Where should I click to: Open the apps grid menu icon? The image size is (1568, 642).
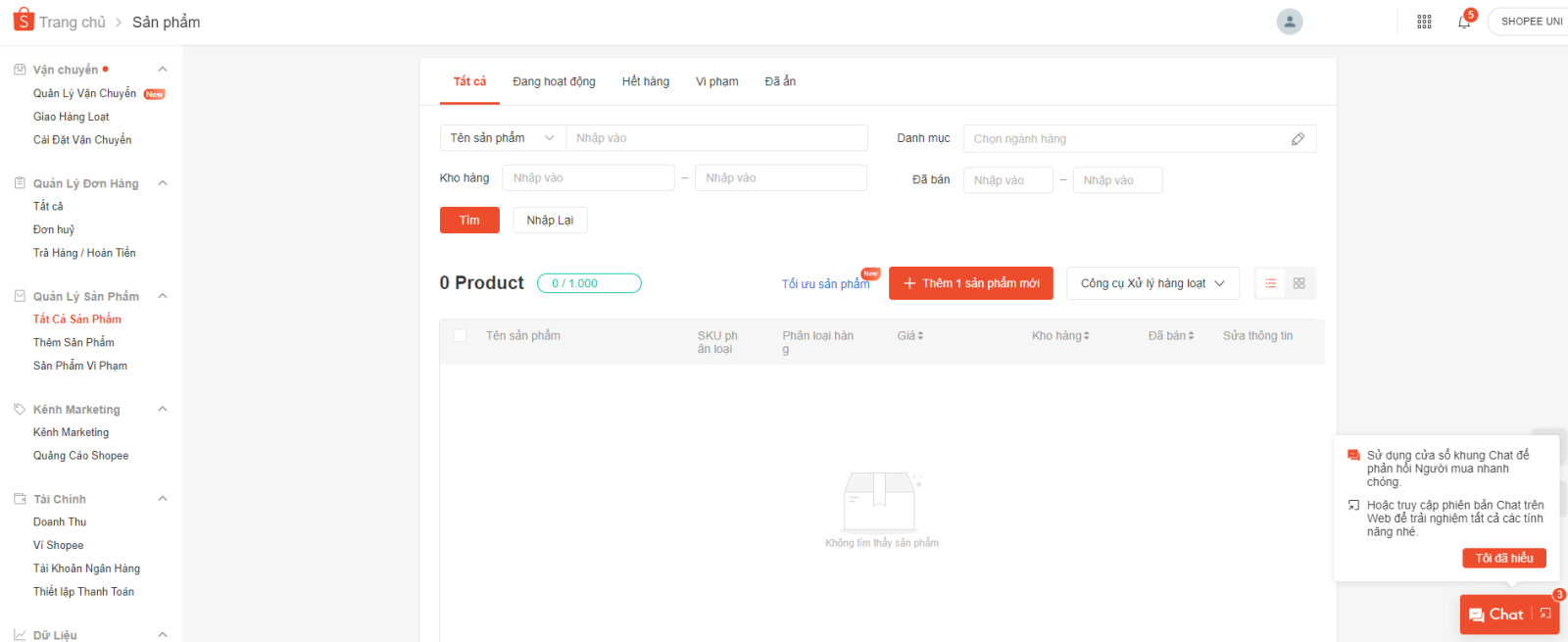(1424, 22)
